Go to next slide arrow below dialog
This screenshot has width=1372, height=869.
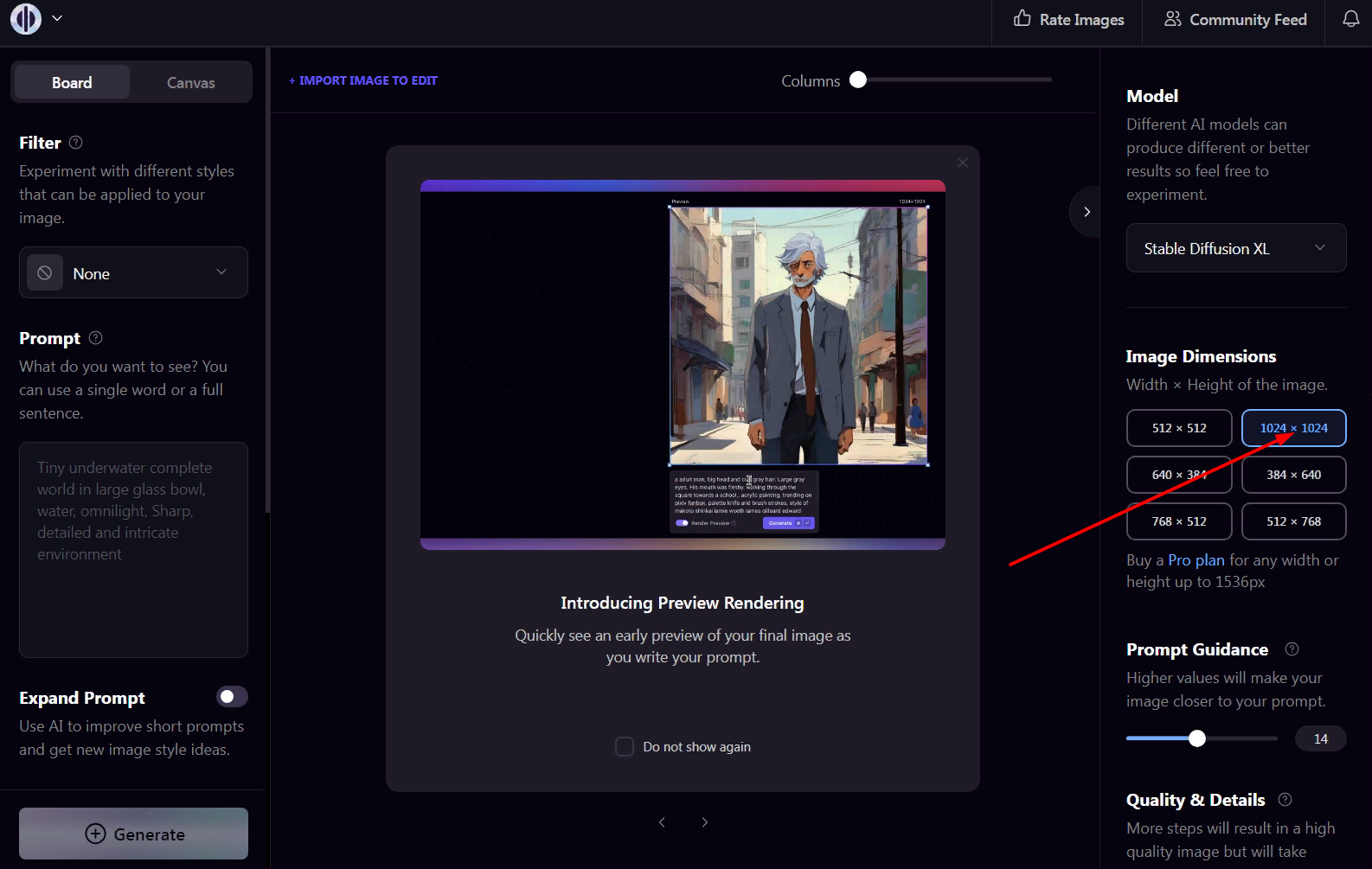coord(704,822)
